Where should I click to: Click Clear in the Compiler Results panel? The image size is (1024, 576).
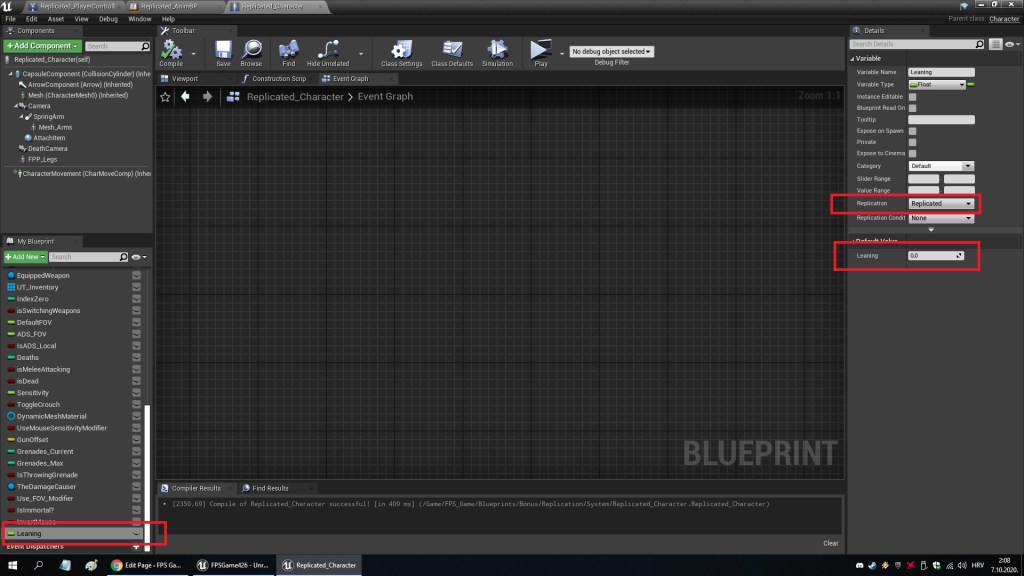pyautogui.click(x=830, y=543)
